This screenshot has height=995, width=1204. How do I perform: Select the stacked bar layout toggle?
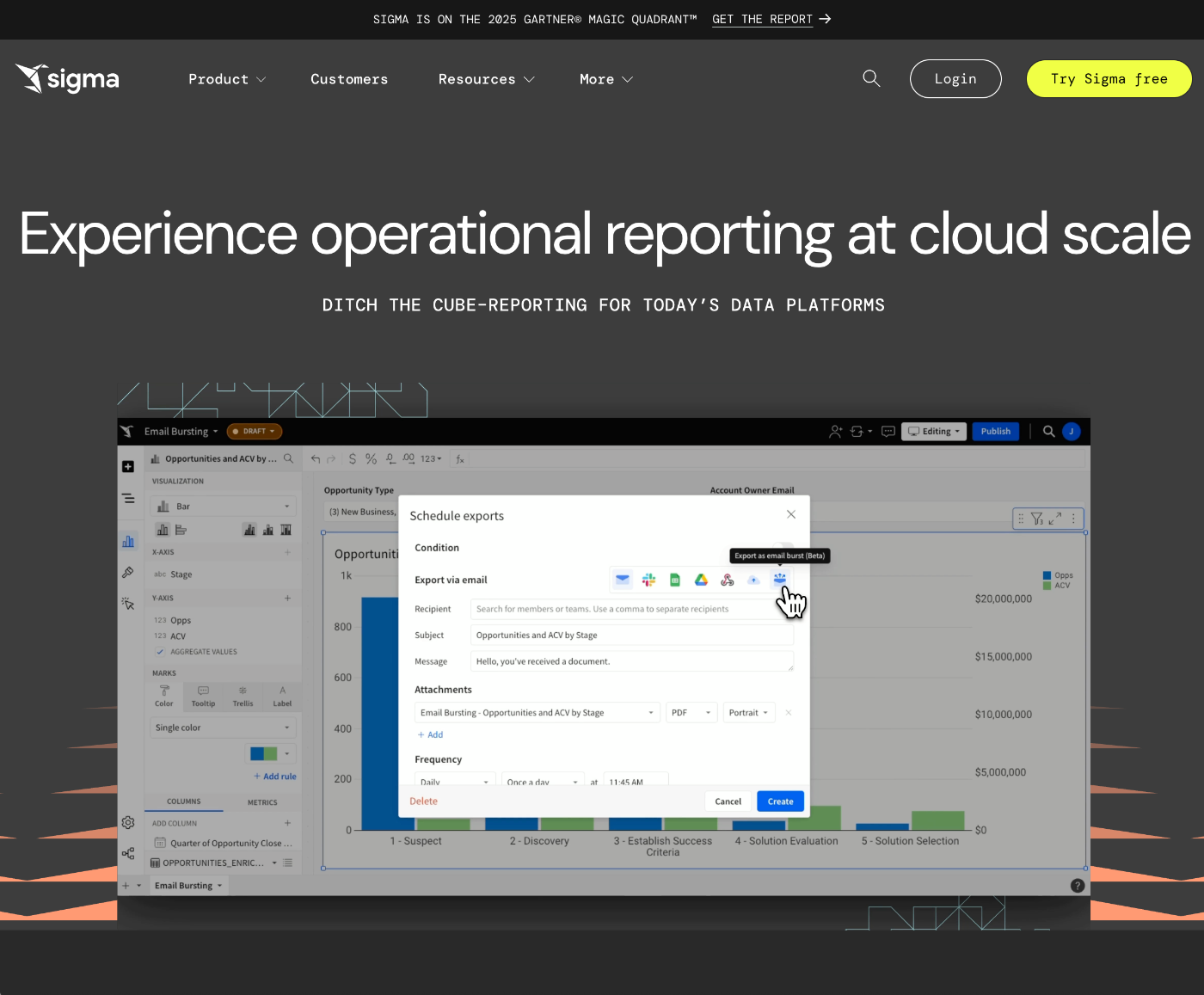coord(268,530)
